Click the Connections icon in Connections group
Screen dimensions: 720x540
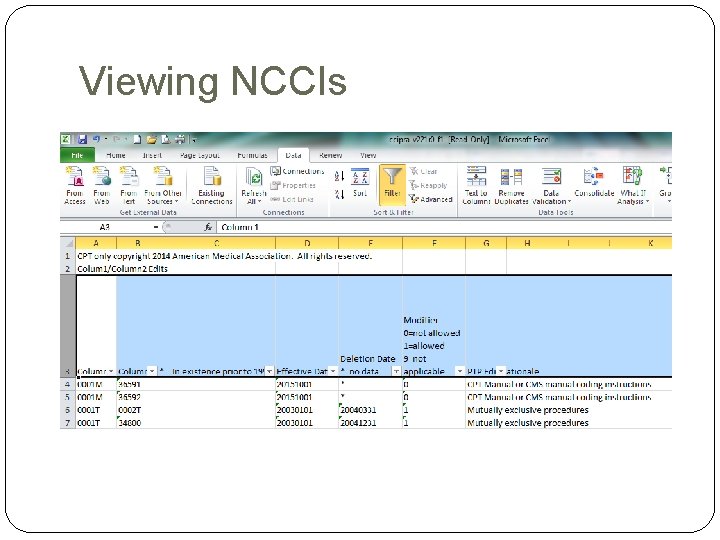pos(275,171)
